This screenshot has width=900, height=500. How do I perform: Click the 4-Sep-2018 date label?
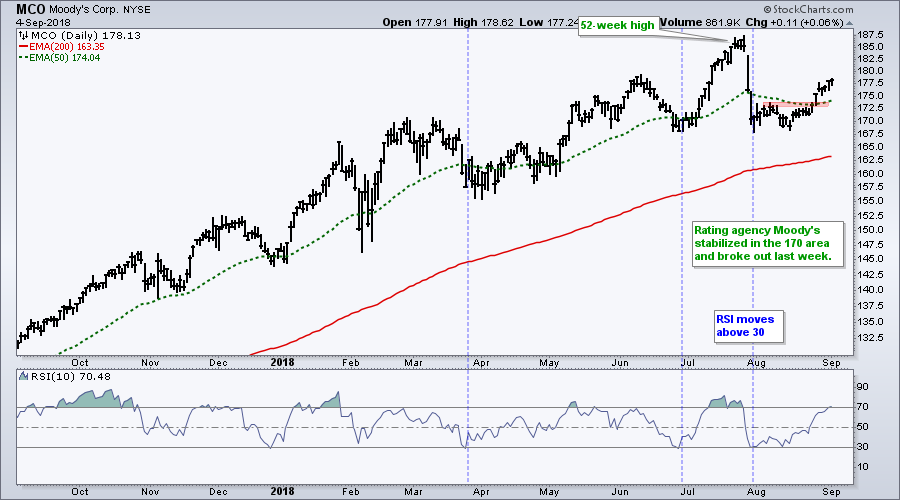pyautogui.click(x=44, y=23)
